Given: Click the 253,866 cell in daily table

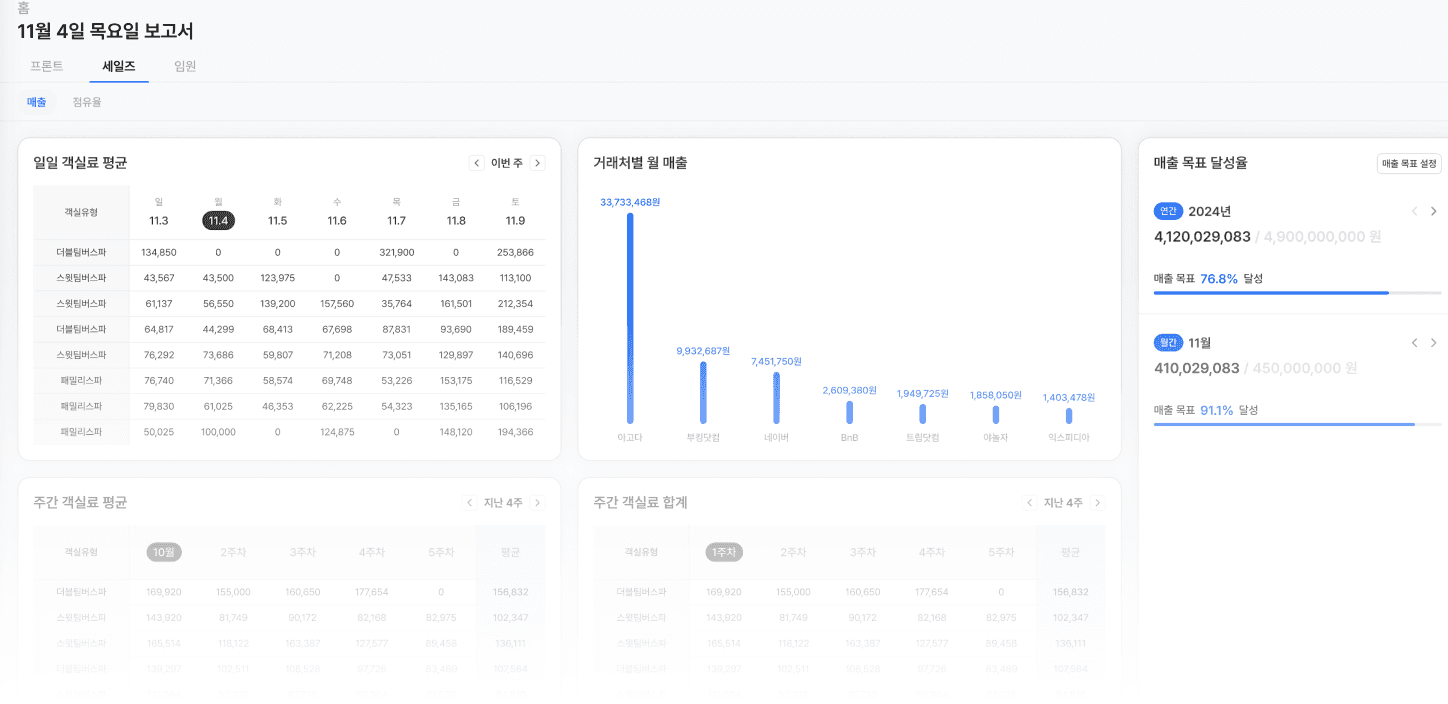Looking at the screenshot, I should [515, 252].
